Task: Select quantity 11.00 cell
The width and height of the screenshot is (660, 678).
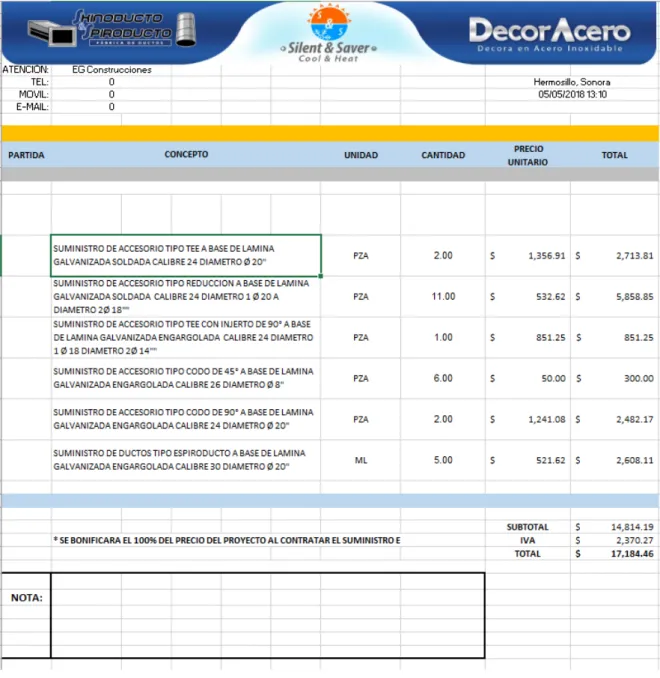Action: point(443,297)
